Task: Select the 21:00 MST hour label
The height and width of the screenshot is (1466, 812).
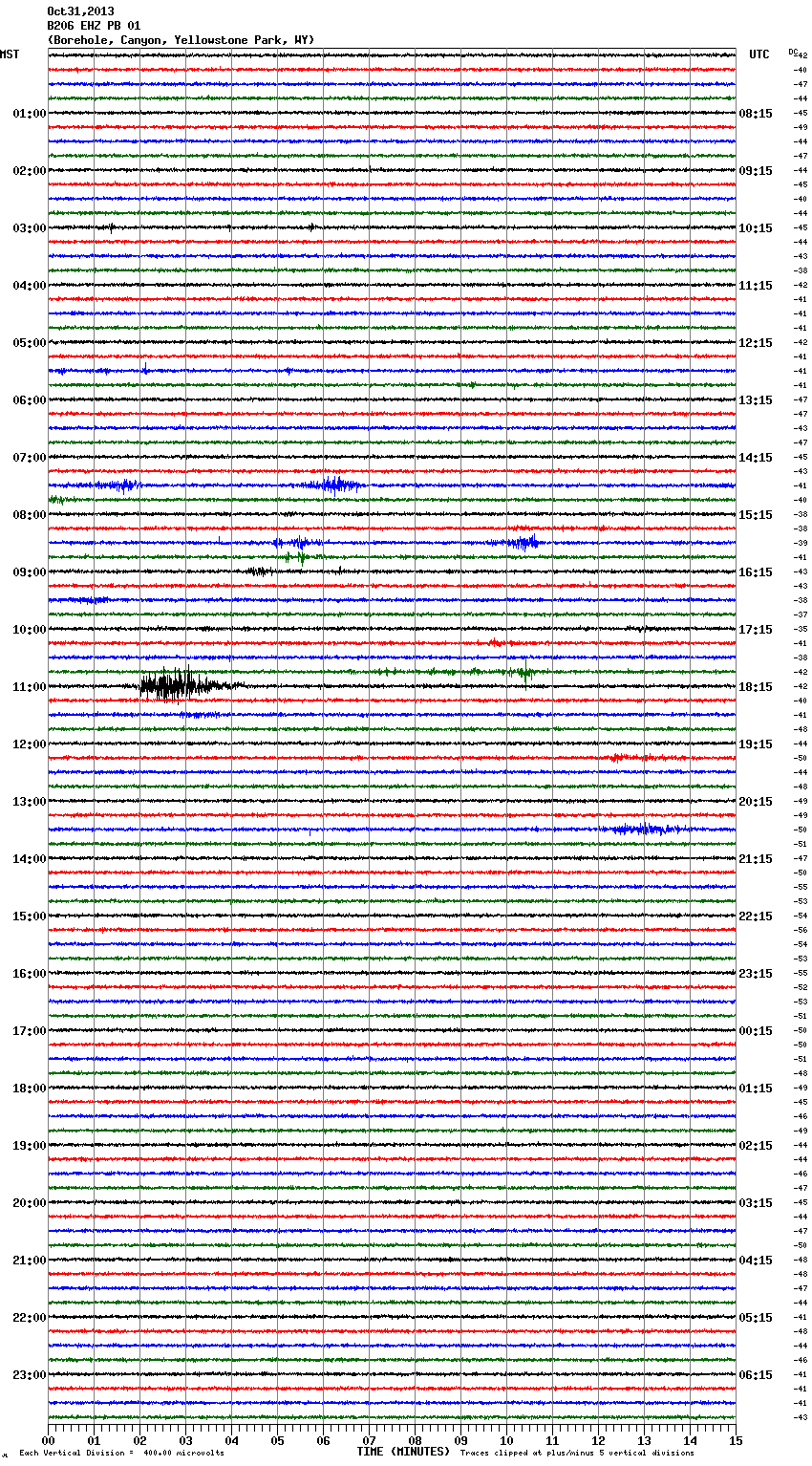Action: coord(29,1261)
